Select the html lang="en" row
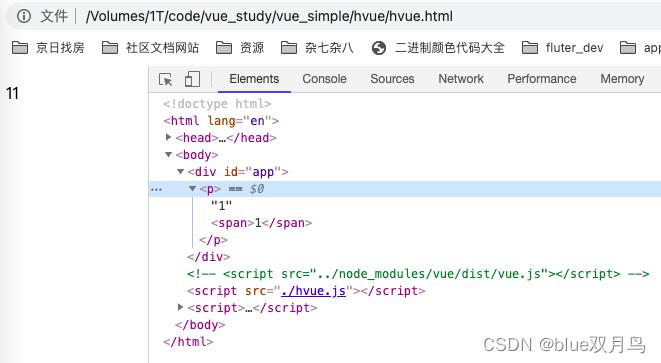 (x=221, y=121)
